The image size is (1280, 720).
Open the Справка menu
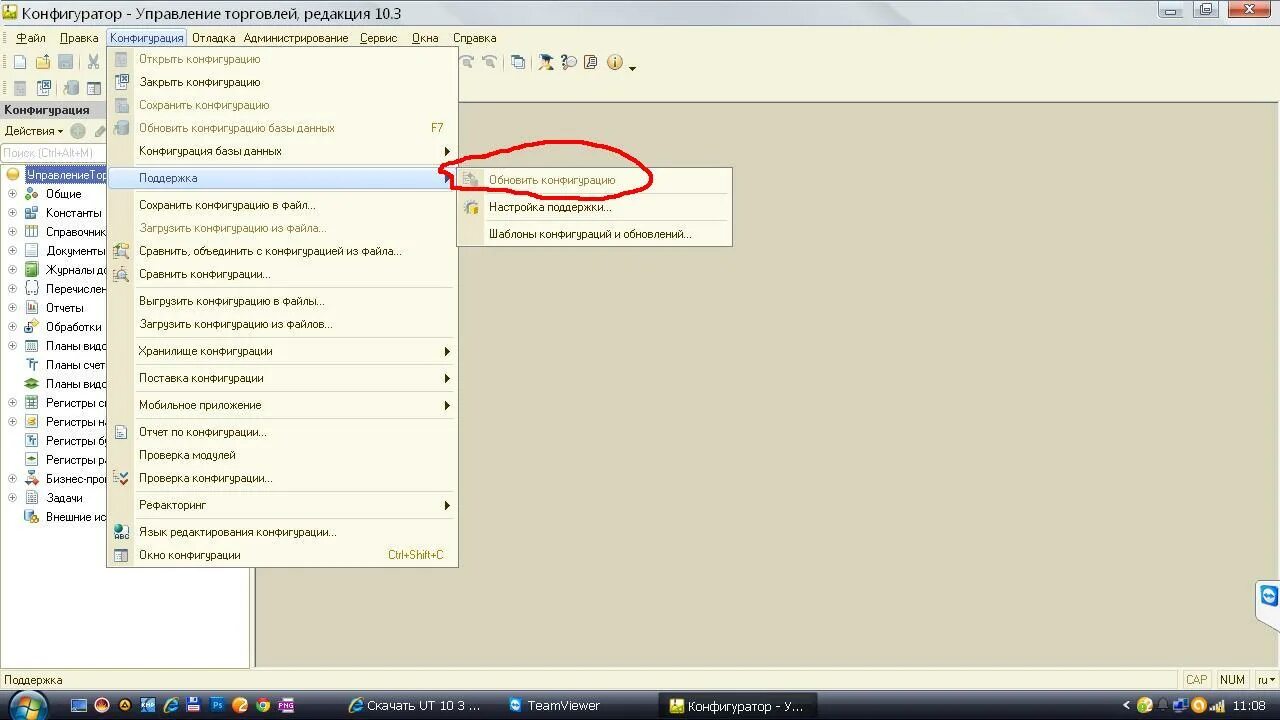[x=474, y=38]
